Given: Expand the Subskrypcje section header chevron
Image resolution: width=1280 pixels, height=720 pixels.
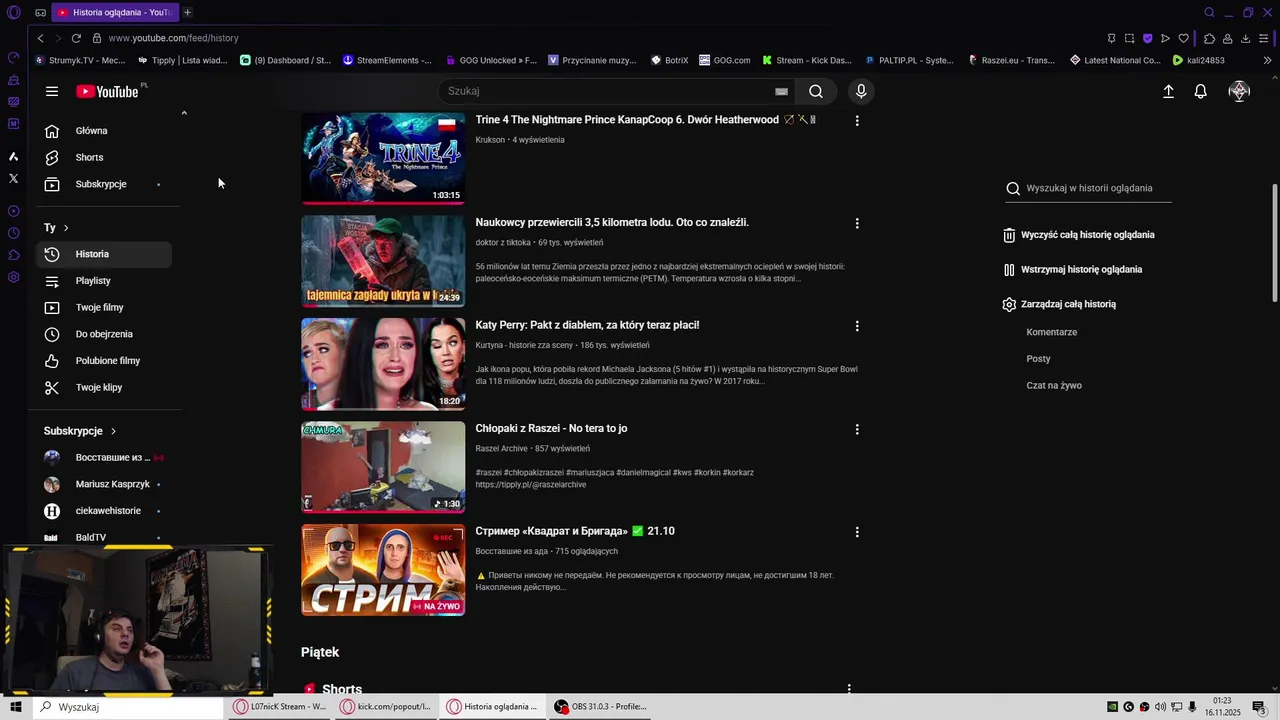Looking at the screenshot, I should 113,431.
